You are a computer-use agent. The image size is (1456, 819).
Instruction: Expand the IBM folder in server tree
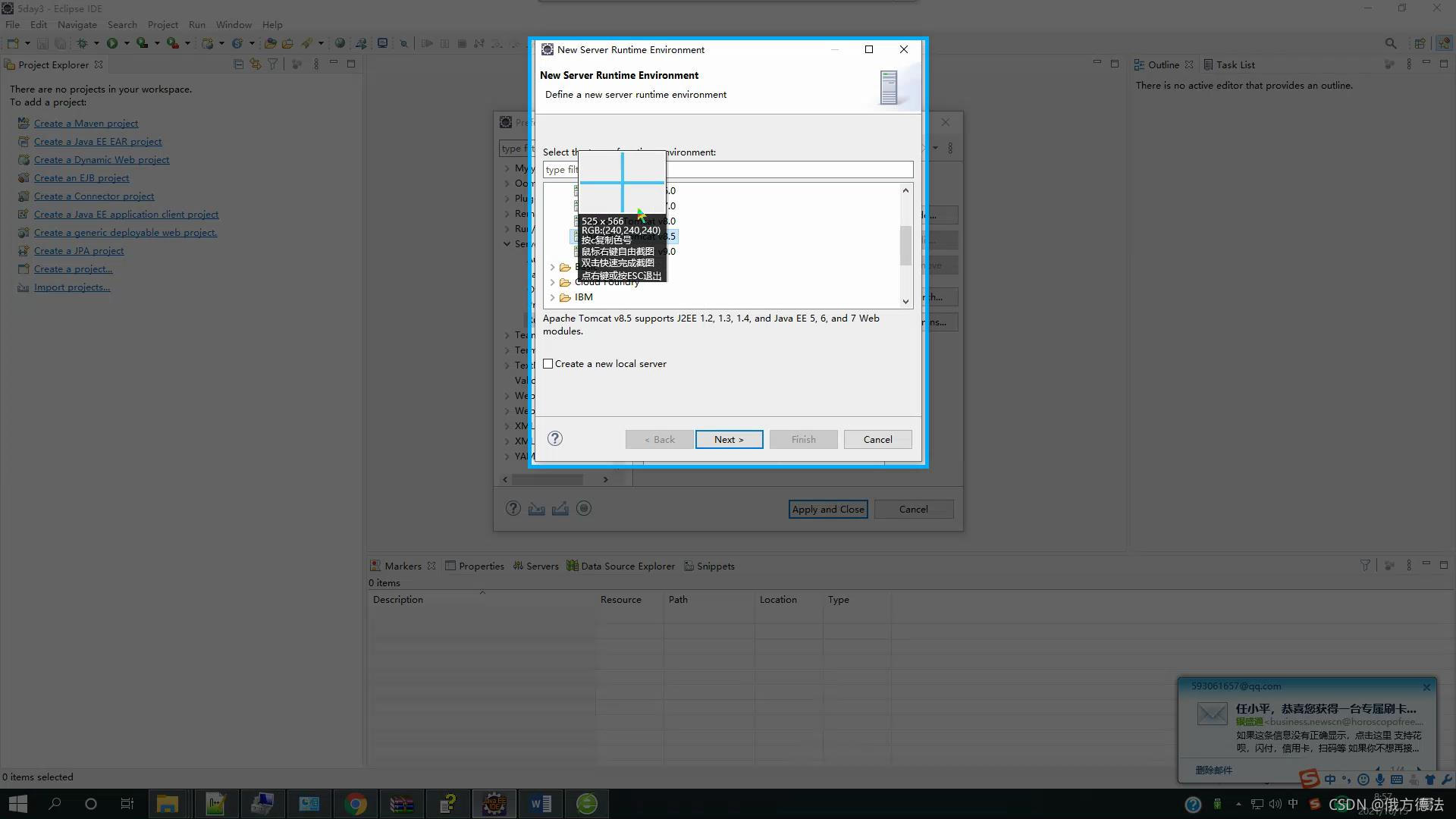pyautogui.click(x=552, y=297)
